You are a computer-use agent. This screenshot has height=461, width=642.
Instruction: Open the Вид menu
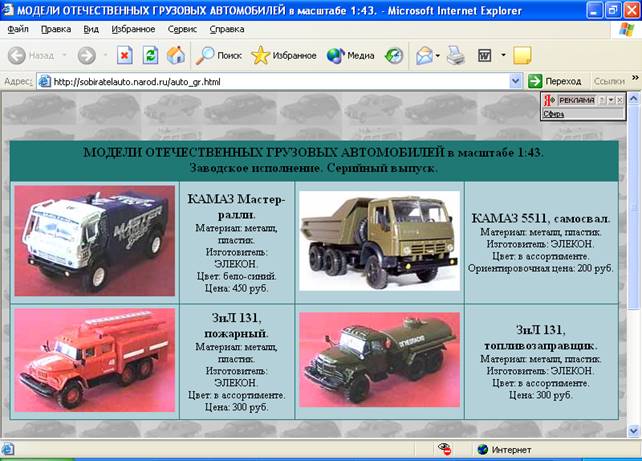[91, 29]
